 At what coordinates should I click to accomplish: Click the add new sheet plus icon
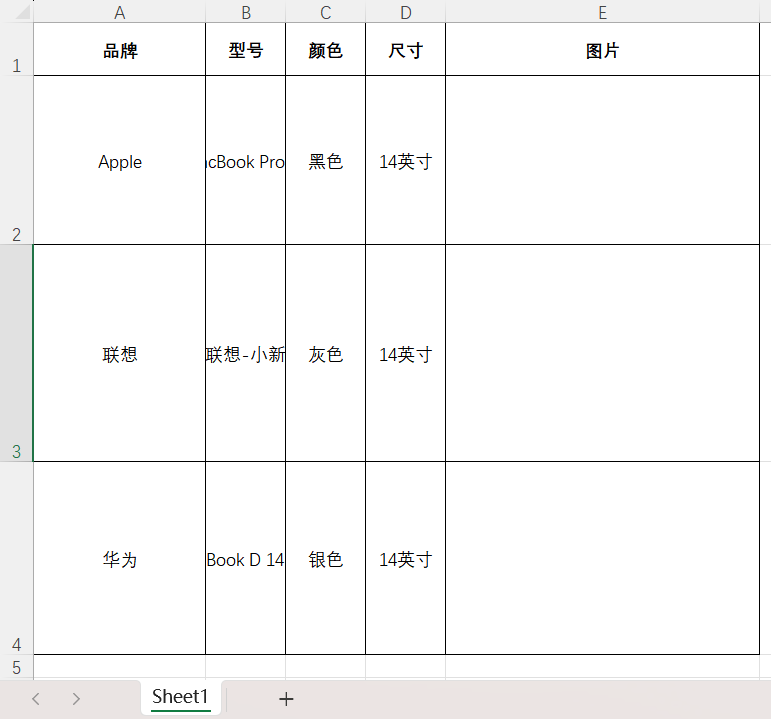[286, 699]
